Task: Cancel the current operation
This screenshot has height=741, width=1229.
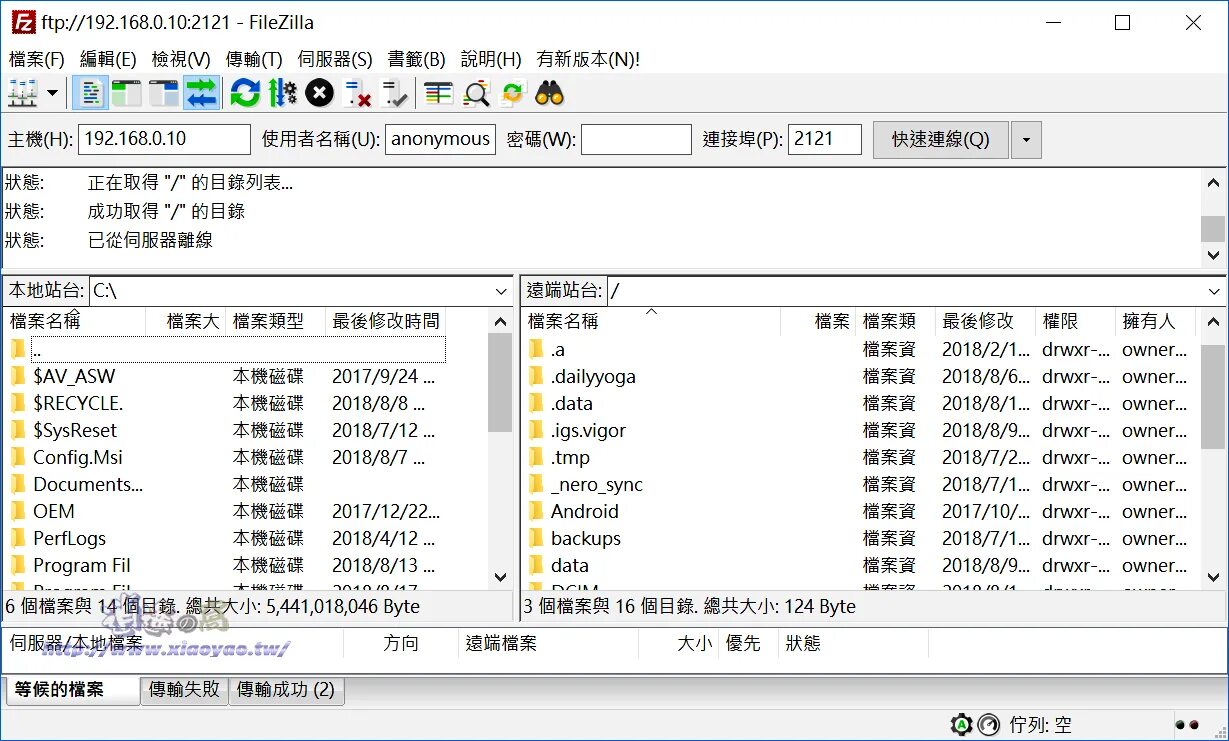Action: (319, 94)
